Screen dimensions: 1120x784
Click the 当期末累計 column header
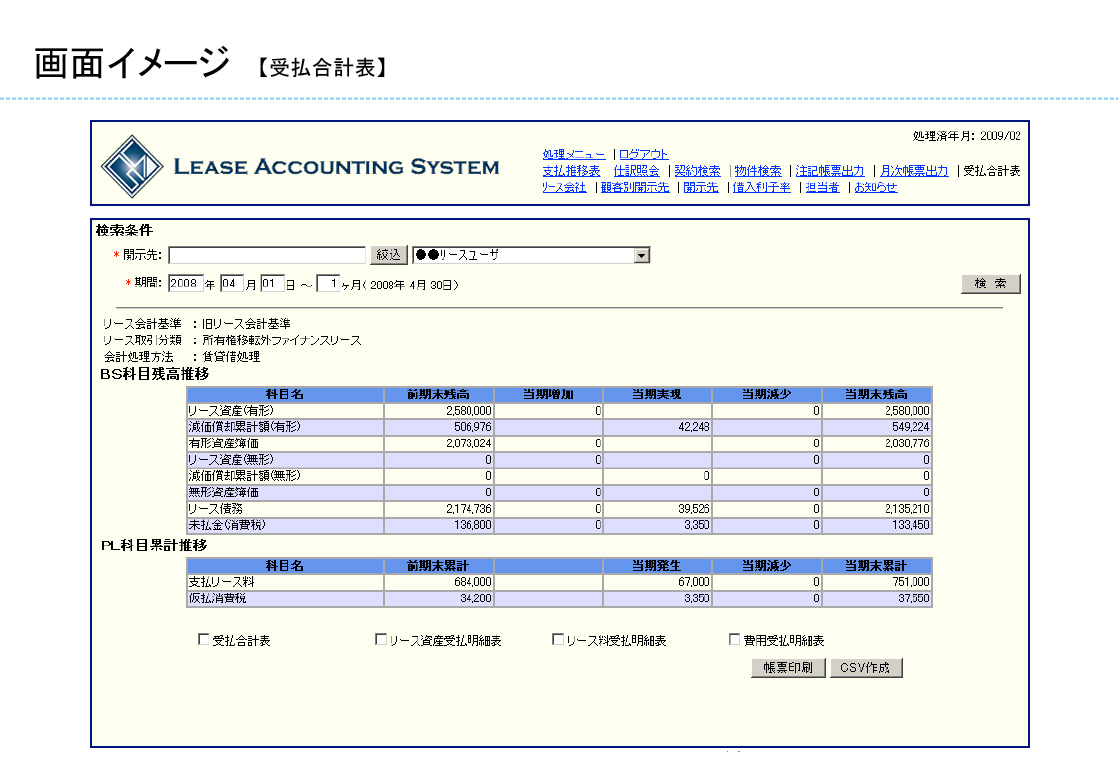pos(876,566)
